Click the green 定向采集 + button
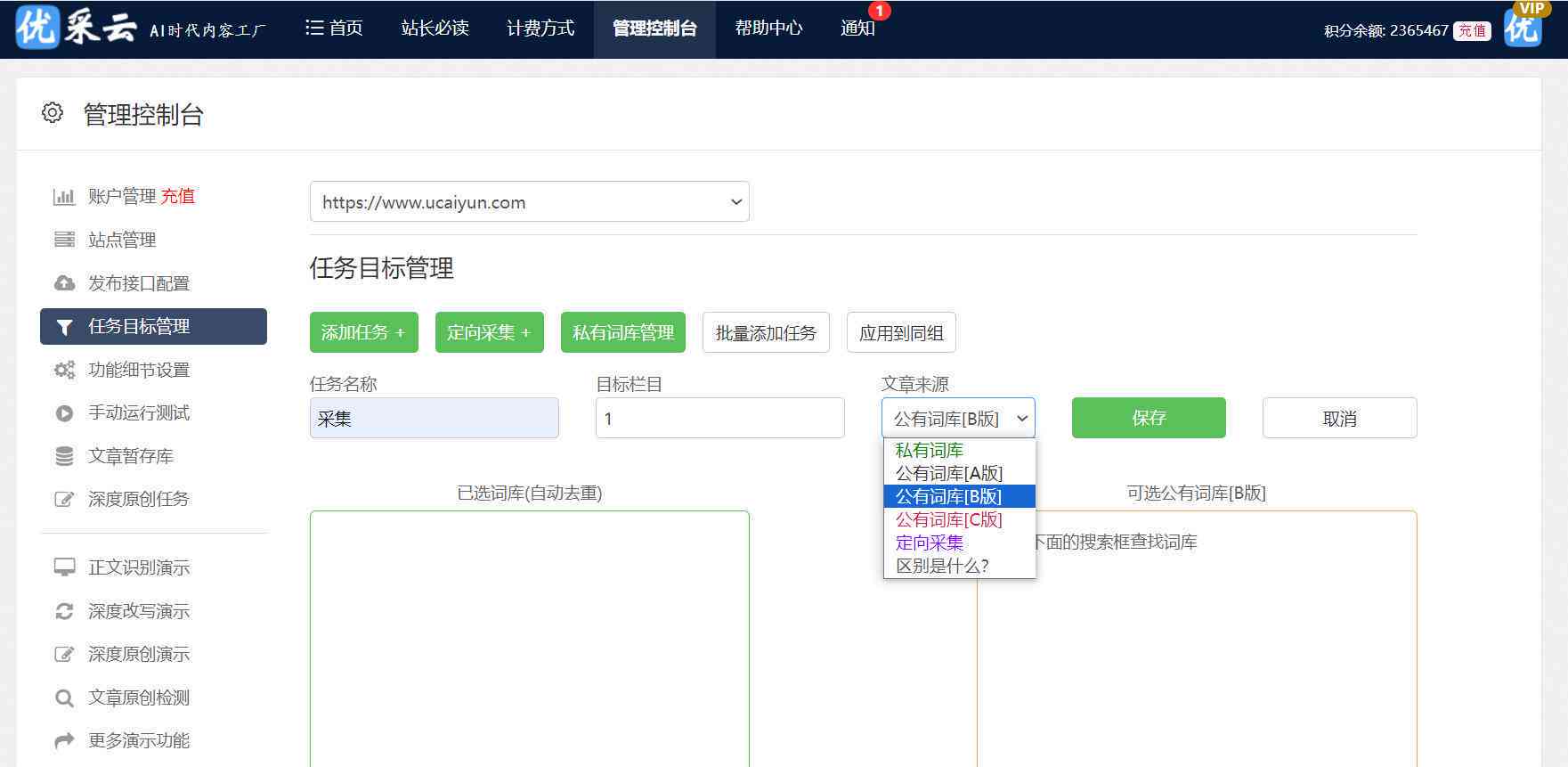1568x767 pixels. tap(489, 332)
